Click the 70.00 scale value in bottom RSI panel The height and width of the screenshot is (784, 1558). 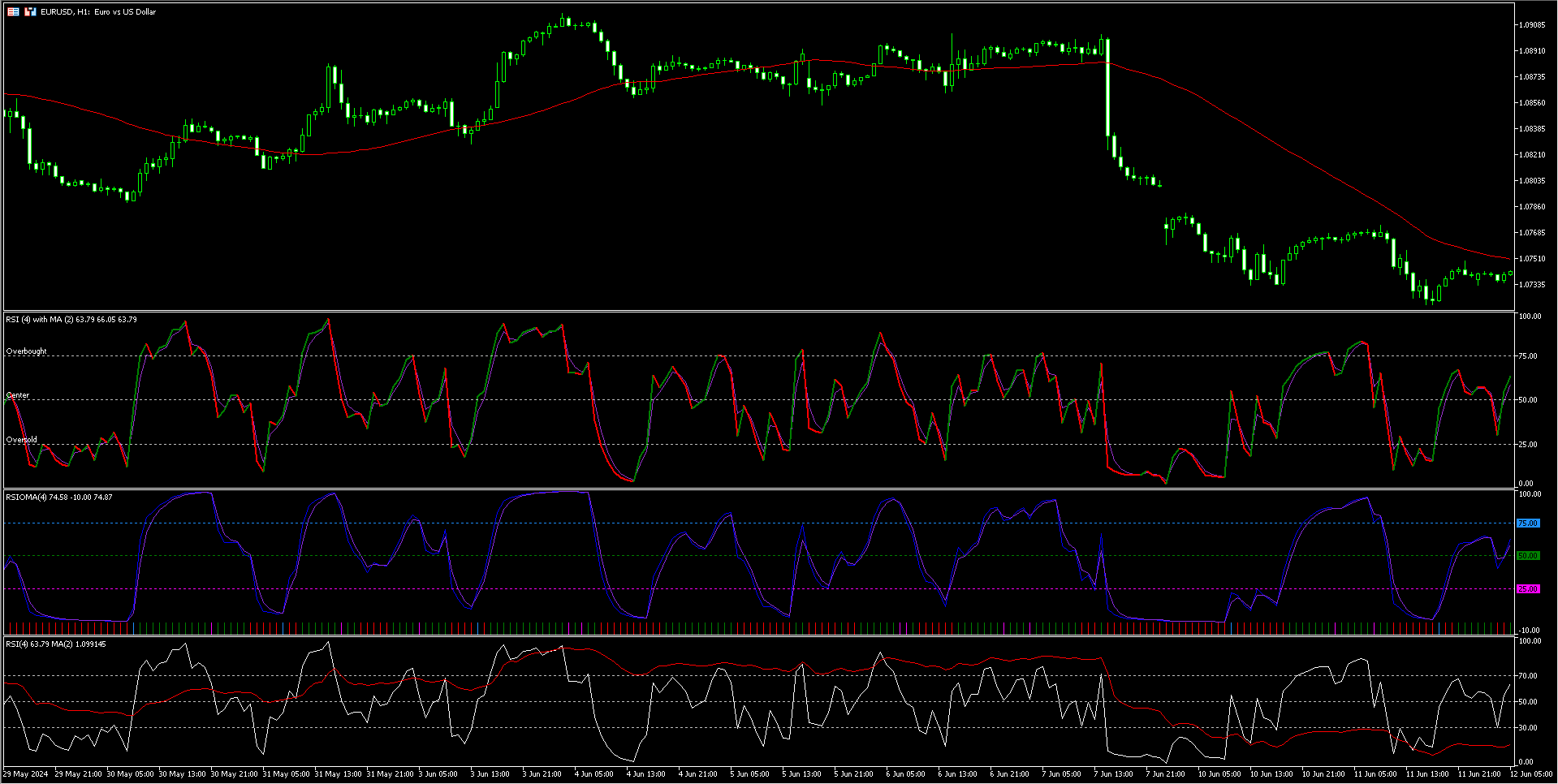pyautogui.click(x=1530, y=676)
